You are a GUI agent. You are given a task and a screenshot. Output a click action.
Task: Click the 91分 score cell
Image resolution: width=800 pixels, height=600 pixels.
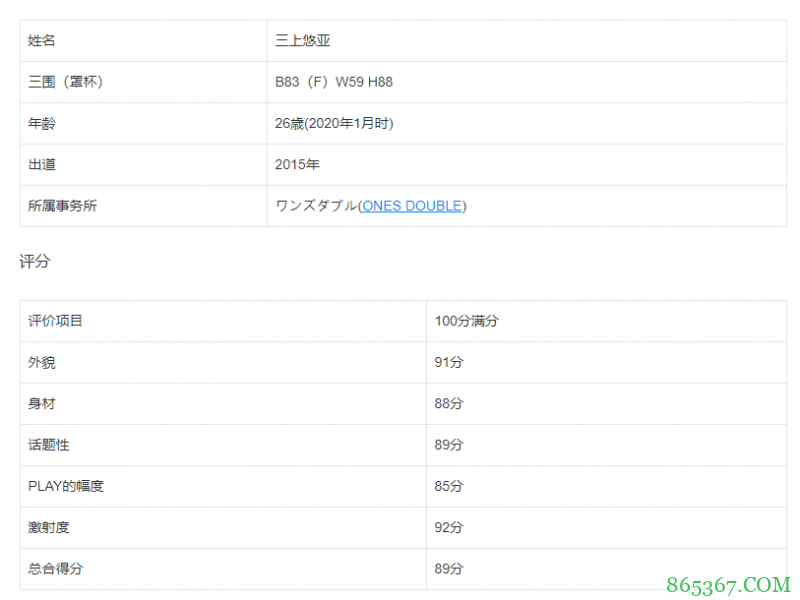pyautogui.click(x=449, y=362)
